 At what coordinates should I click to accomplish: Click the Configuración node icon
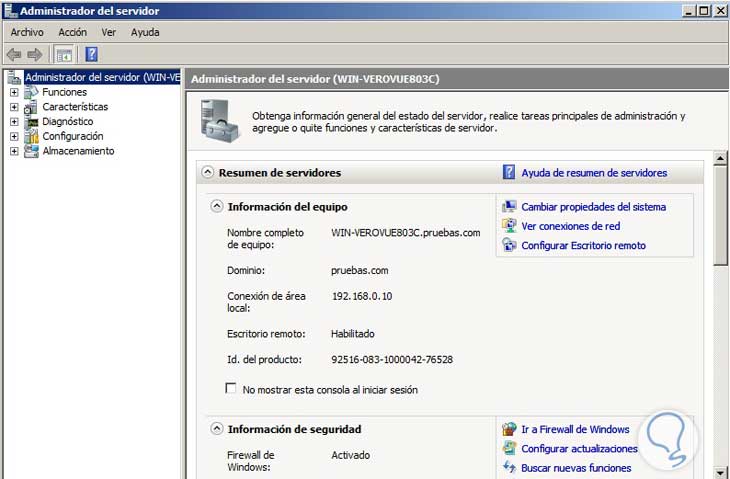(31, 136)
